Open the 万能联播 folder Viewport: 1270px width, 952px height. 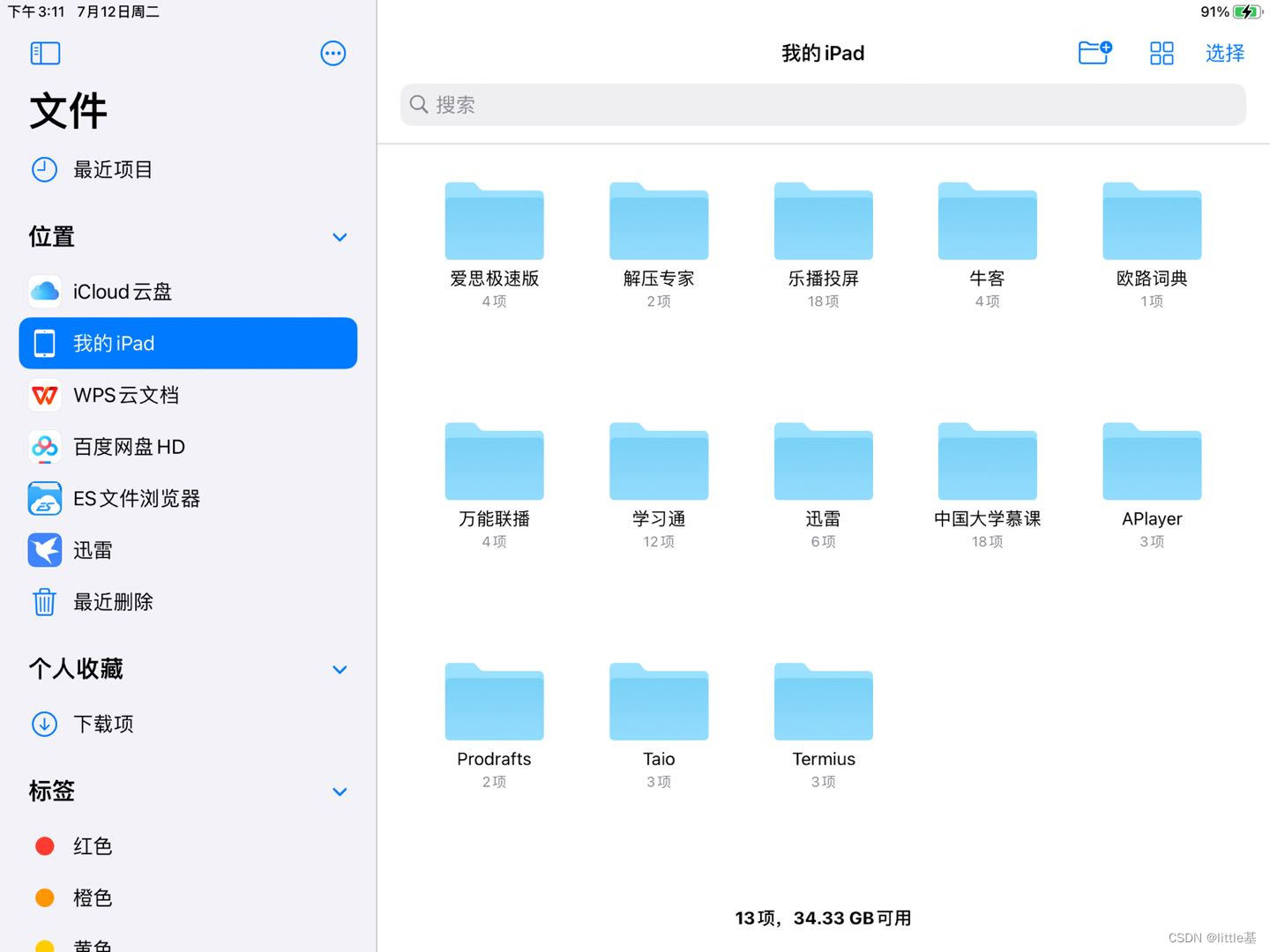click(x=494, y=462)
